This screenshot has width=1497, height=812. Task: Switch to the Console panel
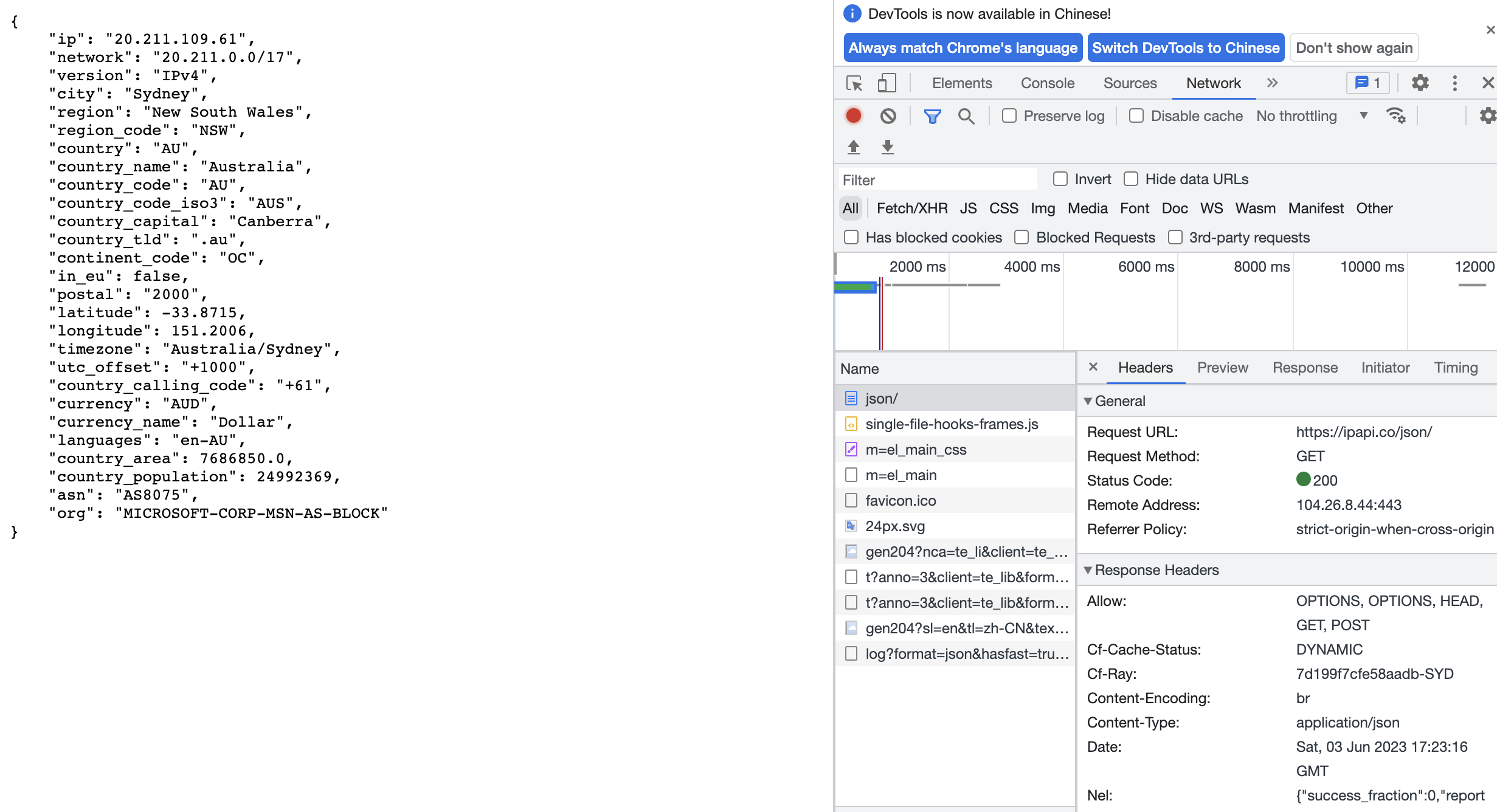pyautogui.click(x=1047, y=83)
